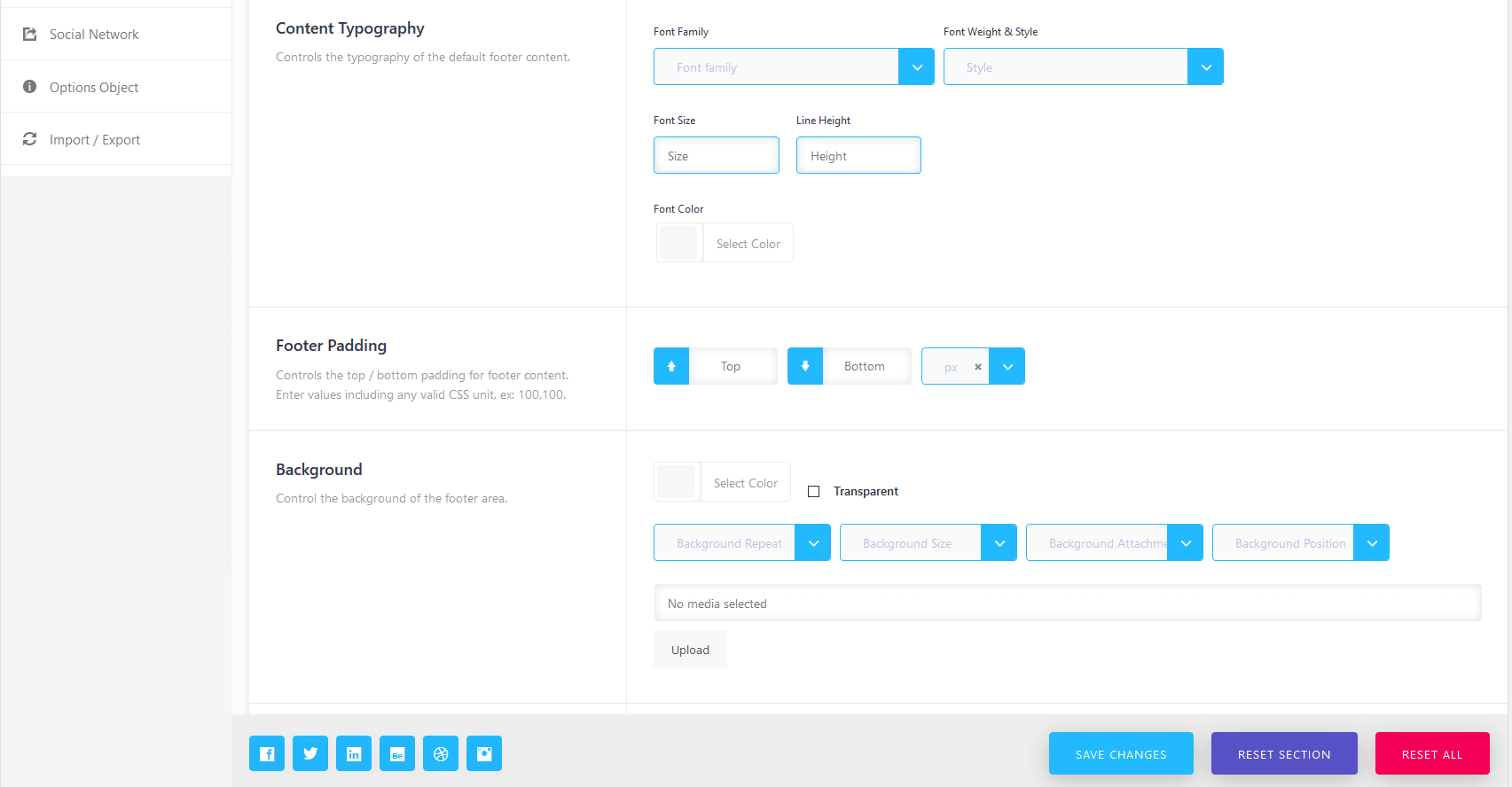Image resolution: width=1512 pixels, height=787 pixels.
Task: Open the Dribbble icon link
Action: coord(441,753)
